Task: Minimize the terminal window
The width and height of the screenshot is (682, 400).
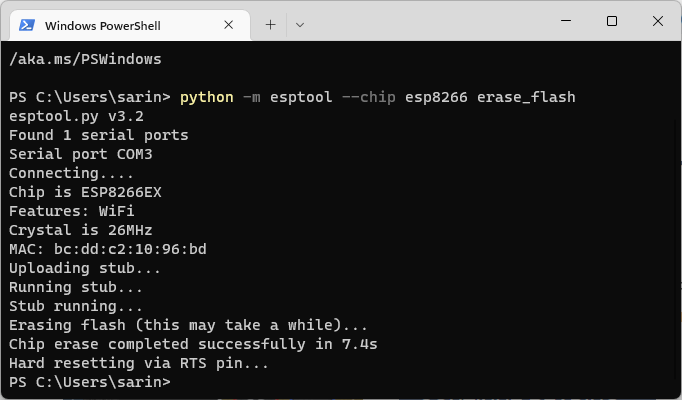Action: click(x=566, y=21)
